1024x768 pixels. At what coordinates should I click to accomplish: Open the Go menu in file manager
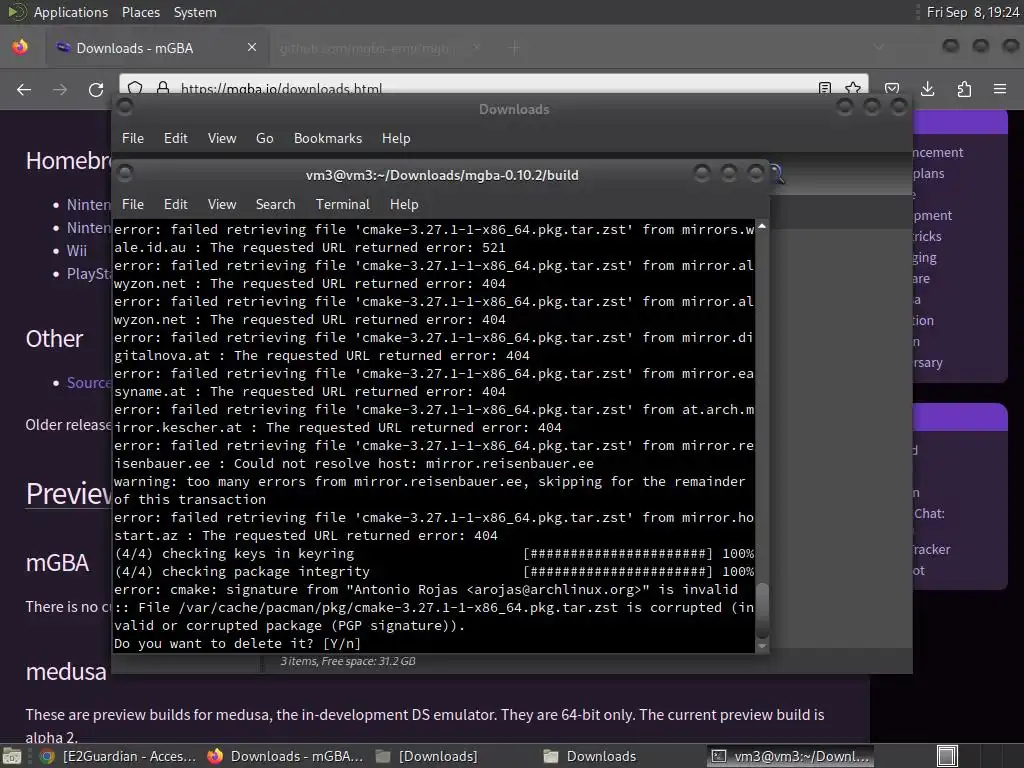click(x=264, y=138)
